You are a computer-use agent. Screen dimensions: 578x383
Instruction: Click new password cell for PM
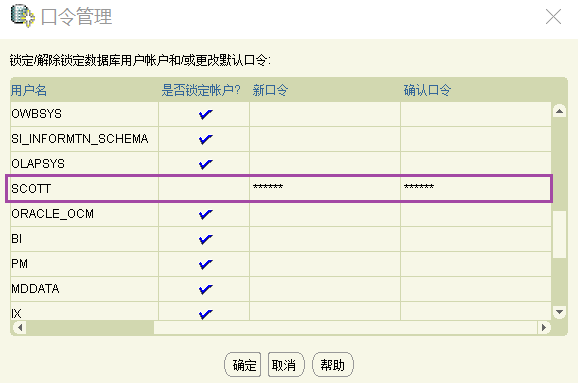325,264
